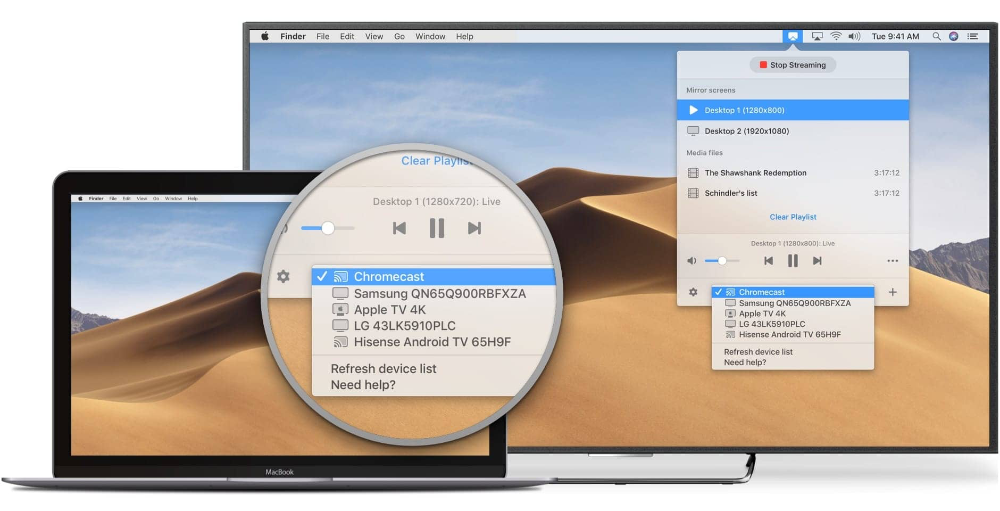Screen dimensions: 1000x511
Task: Open the settings gear in the magnified circle
Action: 283,276
